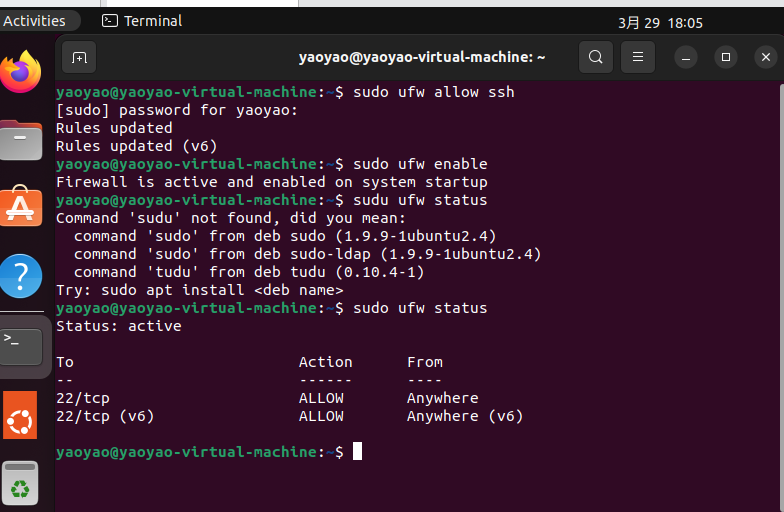Open Trash from the dock
The image size is (784, 512).
pyautogui.click(x=20, y=483)
